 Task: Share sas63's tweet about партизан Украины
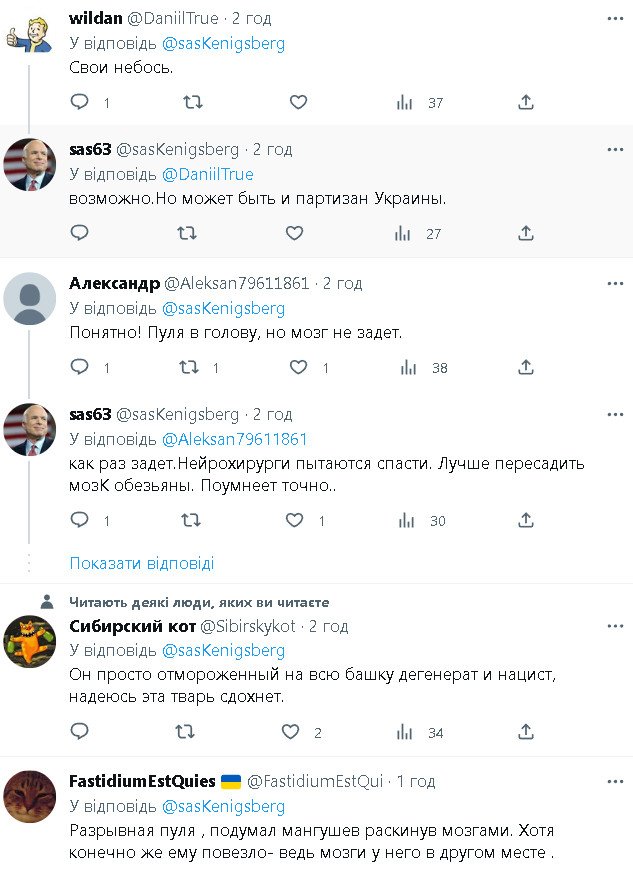[526, 233]
